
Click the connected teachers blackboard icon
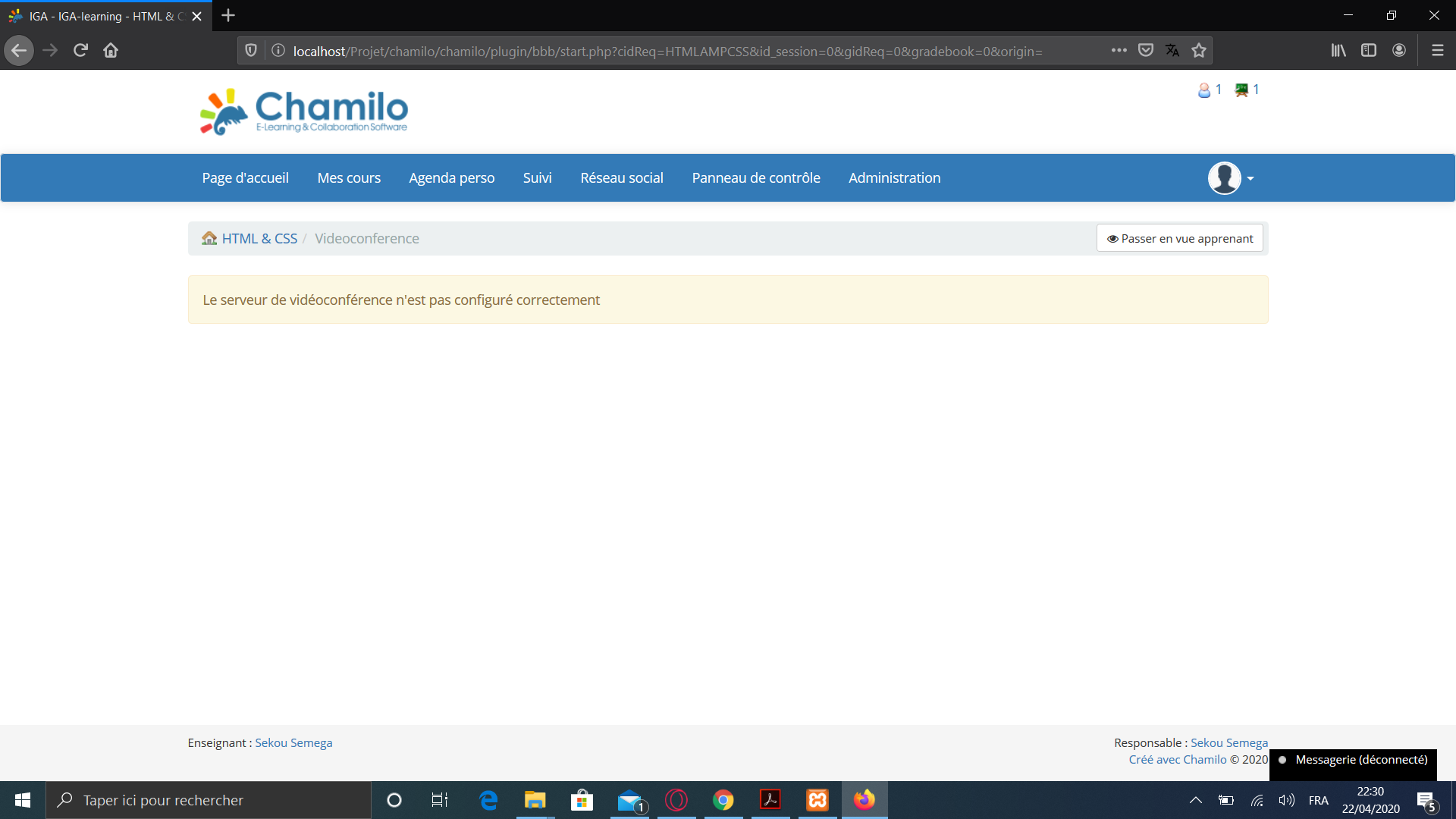1241,89
